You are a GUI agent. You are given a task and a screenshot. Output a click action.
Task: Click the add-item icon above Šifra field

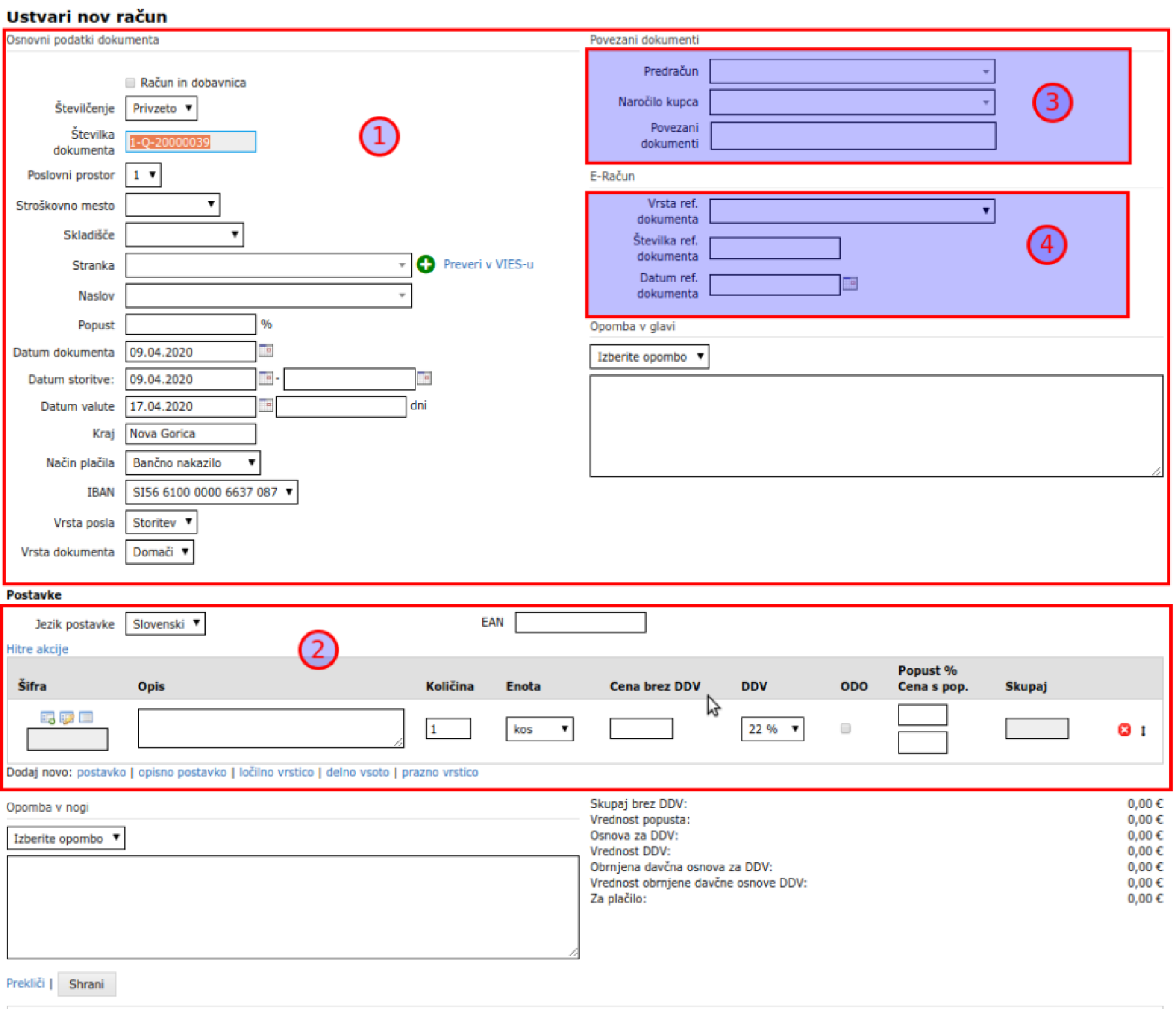pyautogui.click(x=47, y=718)
